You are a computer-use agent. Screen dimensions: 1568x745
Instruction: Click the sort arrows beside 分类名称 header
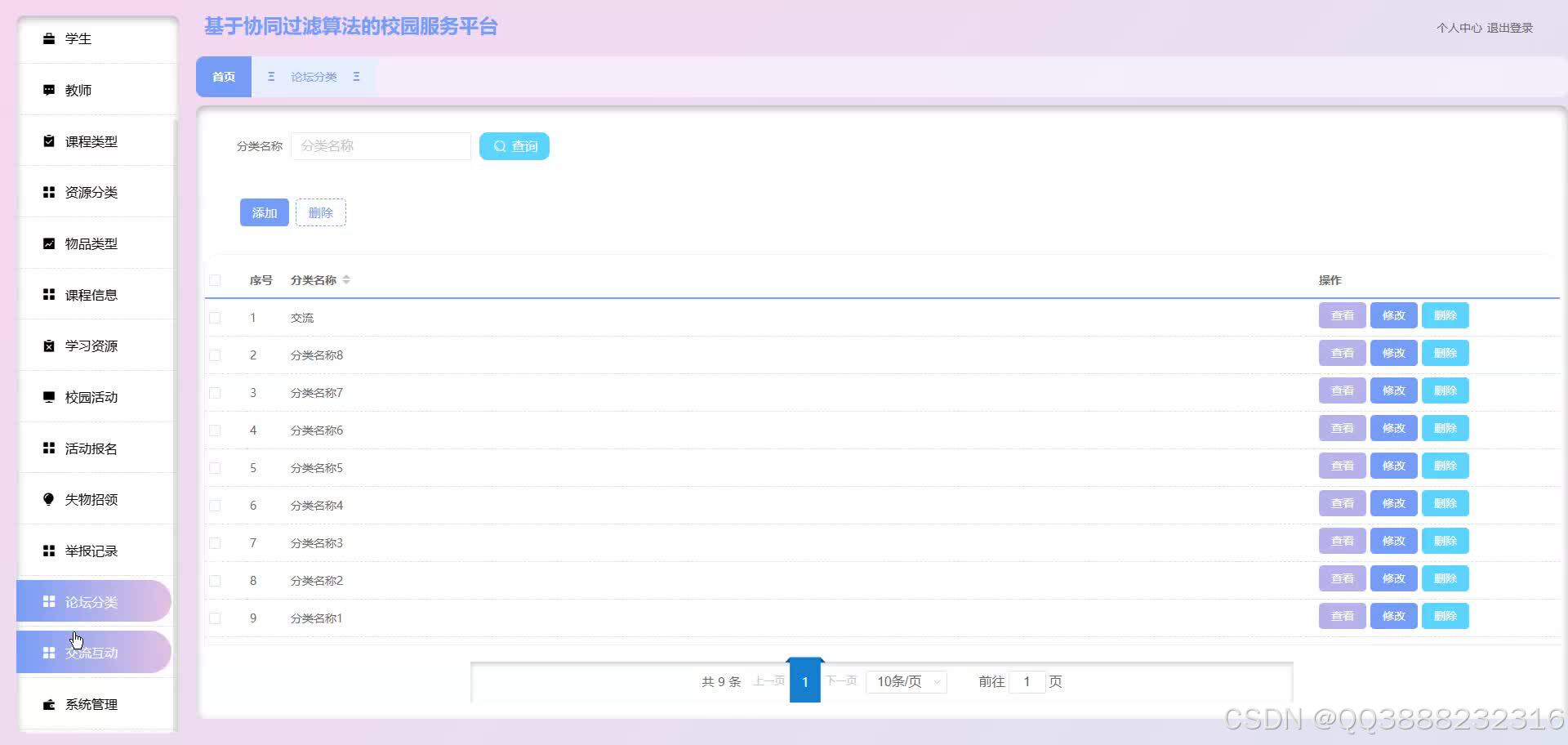coord(346,279)
